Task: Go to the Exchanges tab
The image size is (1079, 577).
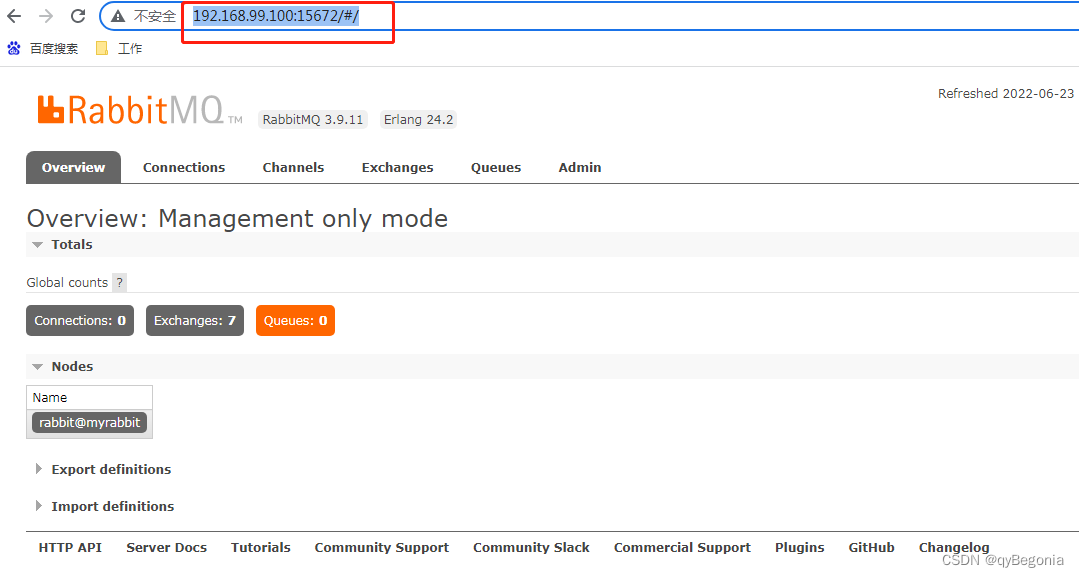Action: 398,167
